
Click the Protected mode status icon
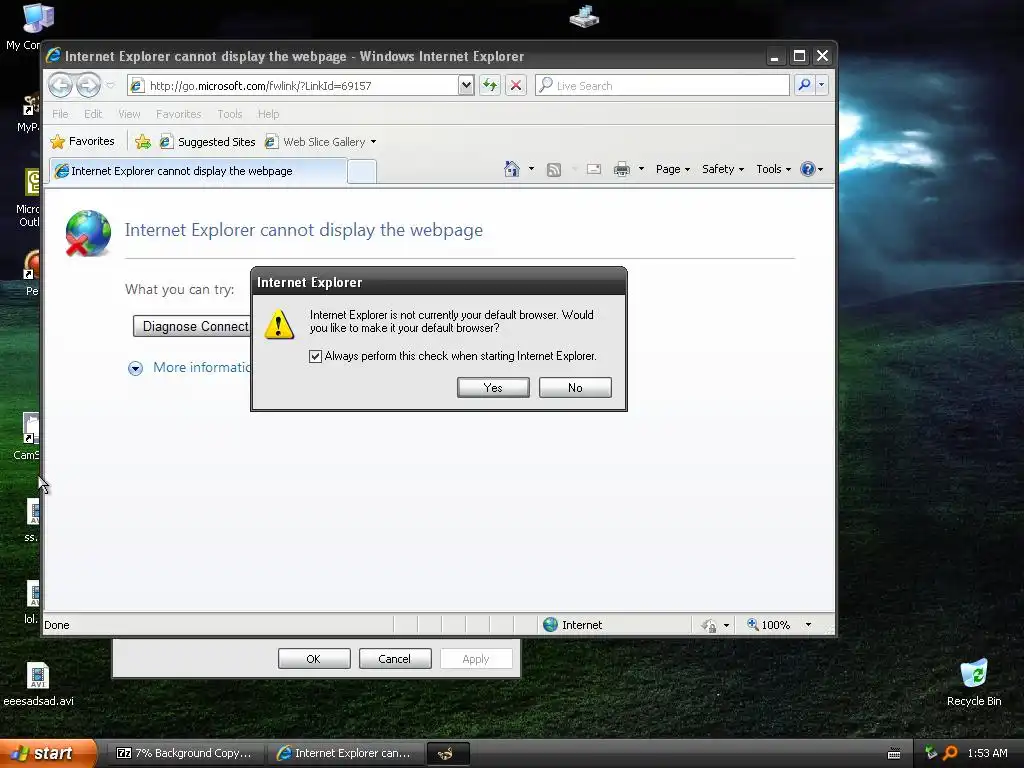tap(709, 626)
